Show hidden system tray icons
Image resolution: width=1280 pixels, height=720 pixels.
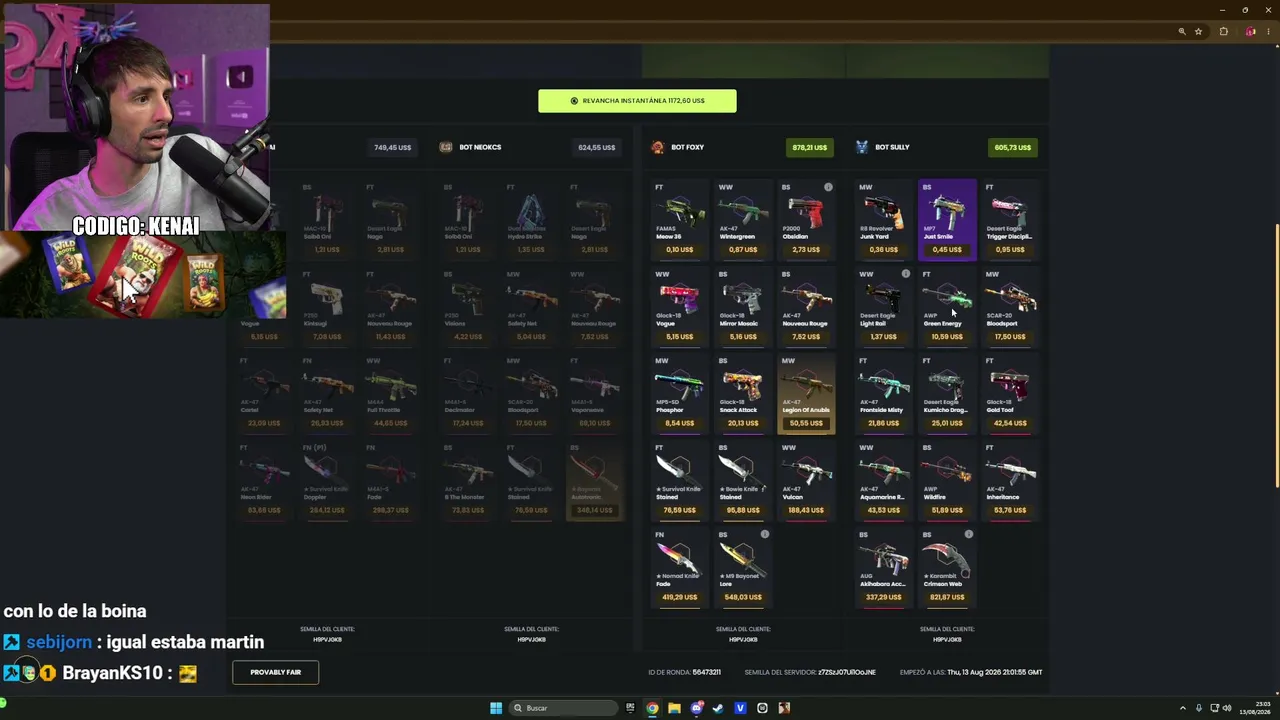coord(1183,708)
